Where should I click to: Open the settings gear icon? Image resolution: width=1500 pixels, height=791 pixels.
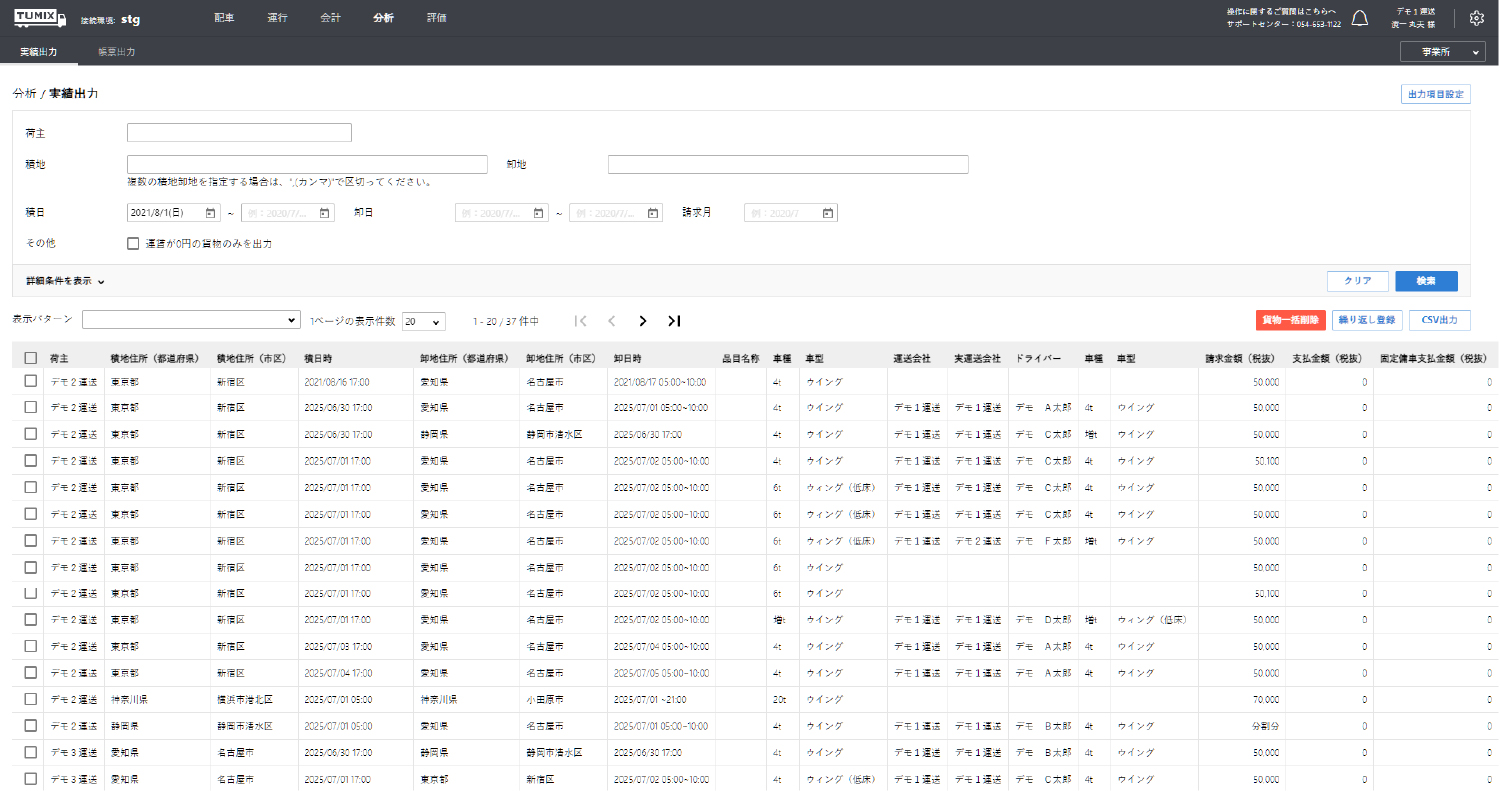[x=1477, y=18]
